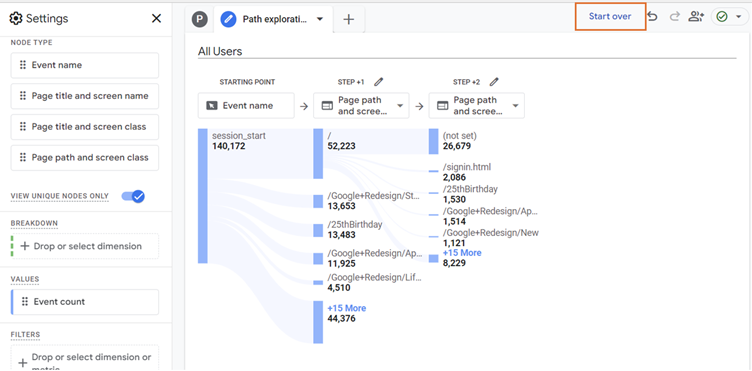Open the green checkmark data quality dropdown
This screenshot has height=371, width=752.
(729, 17)
